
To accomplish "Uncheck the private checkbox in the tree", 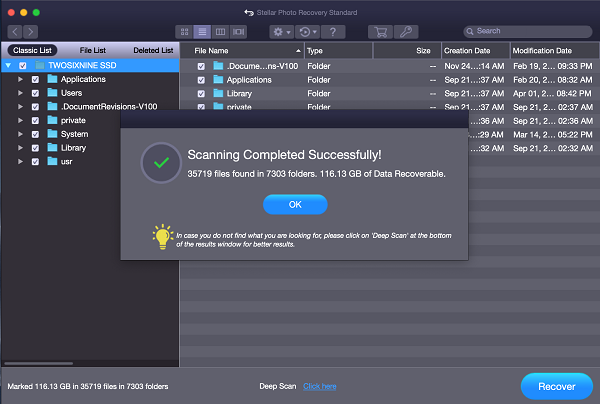I will 35,121.
